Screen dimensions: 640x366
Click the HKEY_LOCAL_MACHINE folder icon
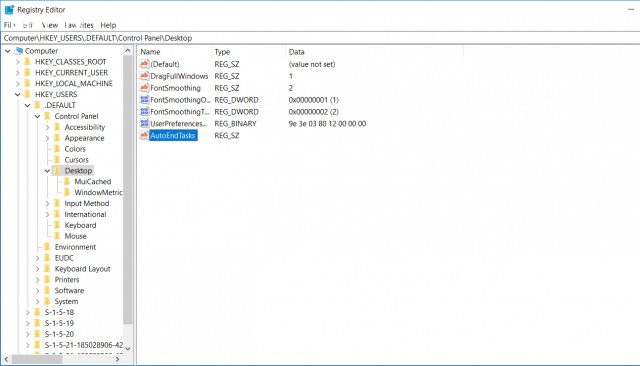click(x=27, y=83)
